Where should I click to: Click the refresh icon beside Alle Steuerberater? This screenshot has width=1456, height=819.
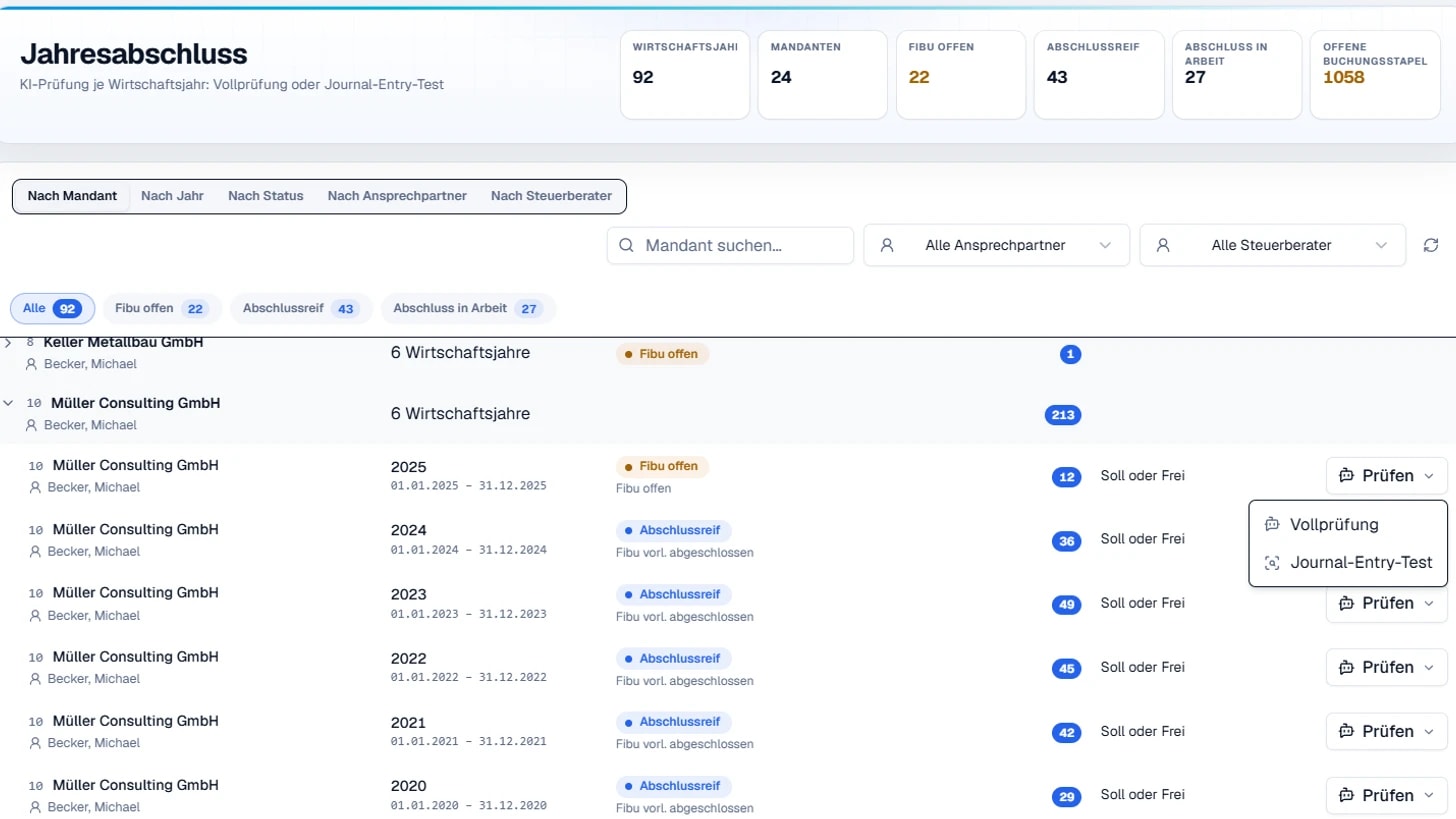[1431, 245]
